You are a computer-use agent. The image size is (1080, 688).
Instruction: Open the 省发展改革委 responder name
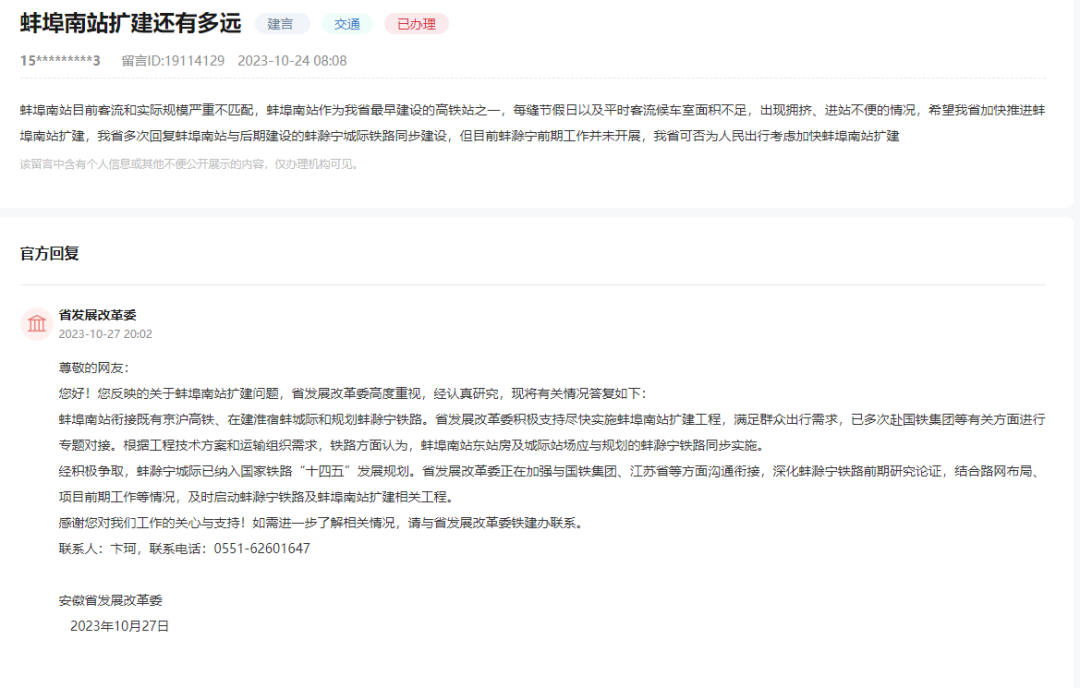[97, 314]
